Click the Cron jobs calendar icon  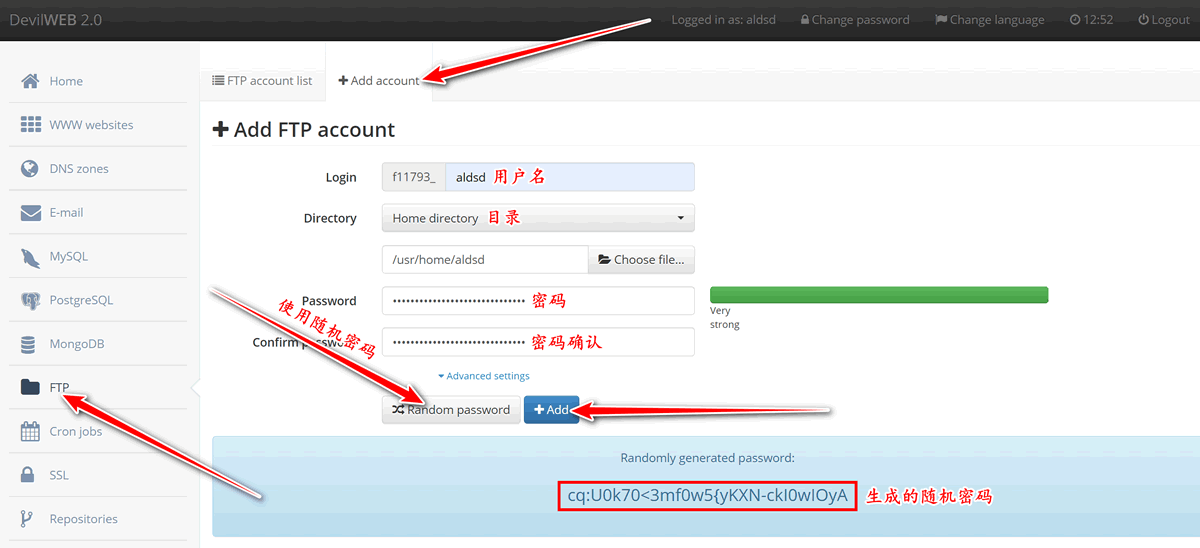(x=30, y=432)
